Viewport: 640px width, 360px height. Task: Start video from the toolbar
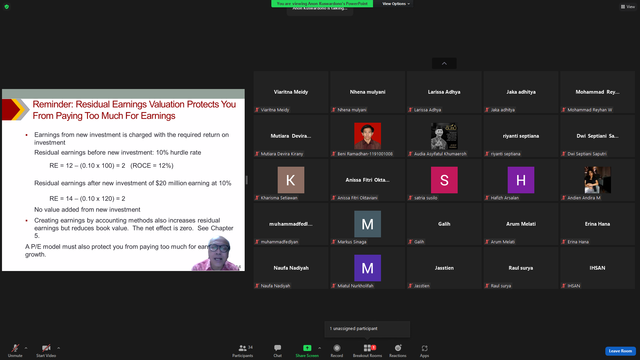pyautogui.click(x=46, y=350)
